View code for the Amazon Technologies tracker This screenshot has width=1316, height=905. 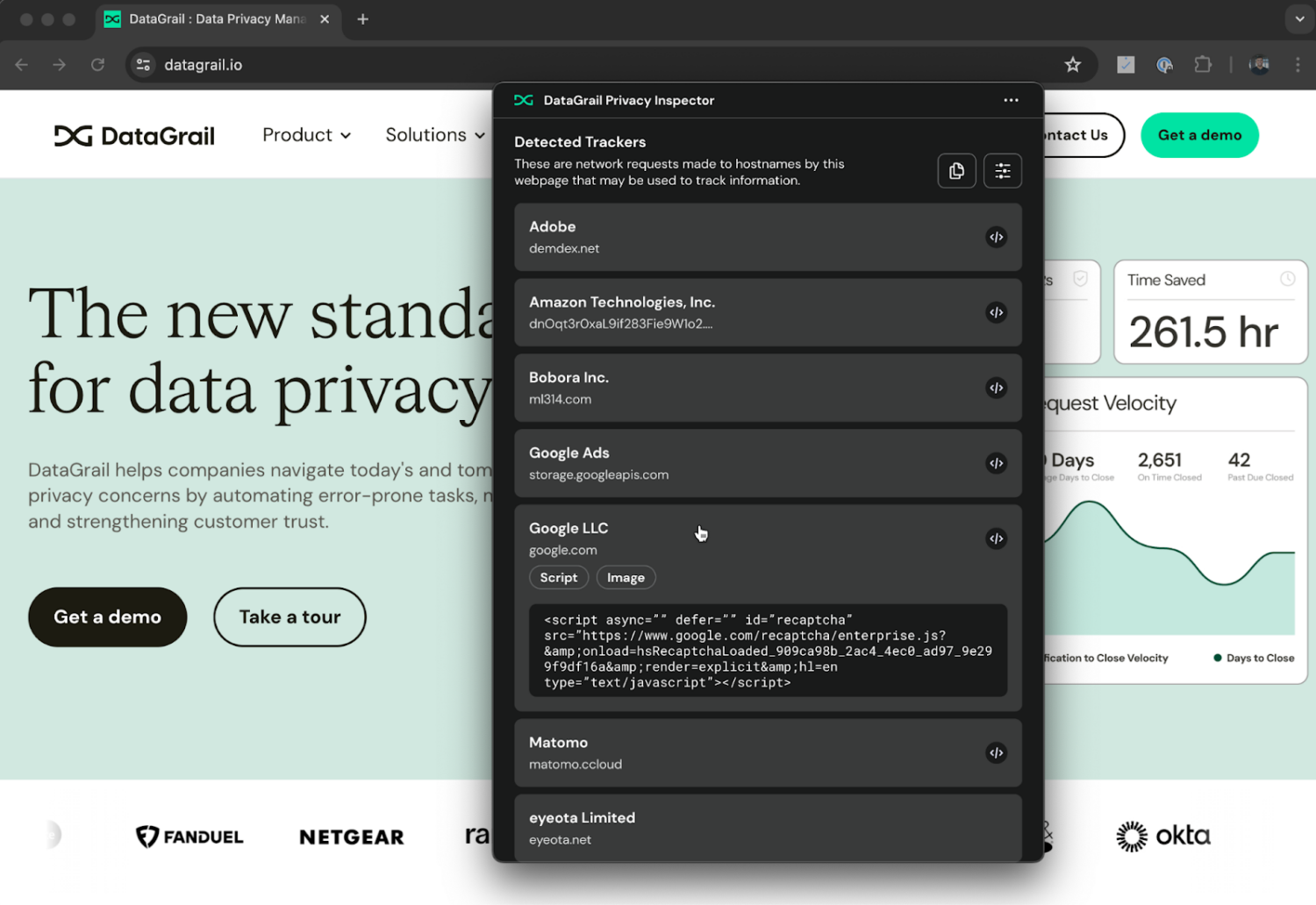click(x=996, y=312)
